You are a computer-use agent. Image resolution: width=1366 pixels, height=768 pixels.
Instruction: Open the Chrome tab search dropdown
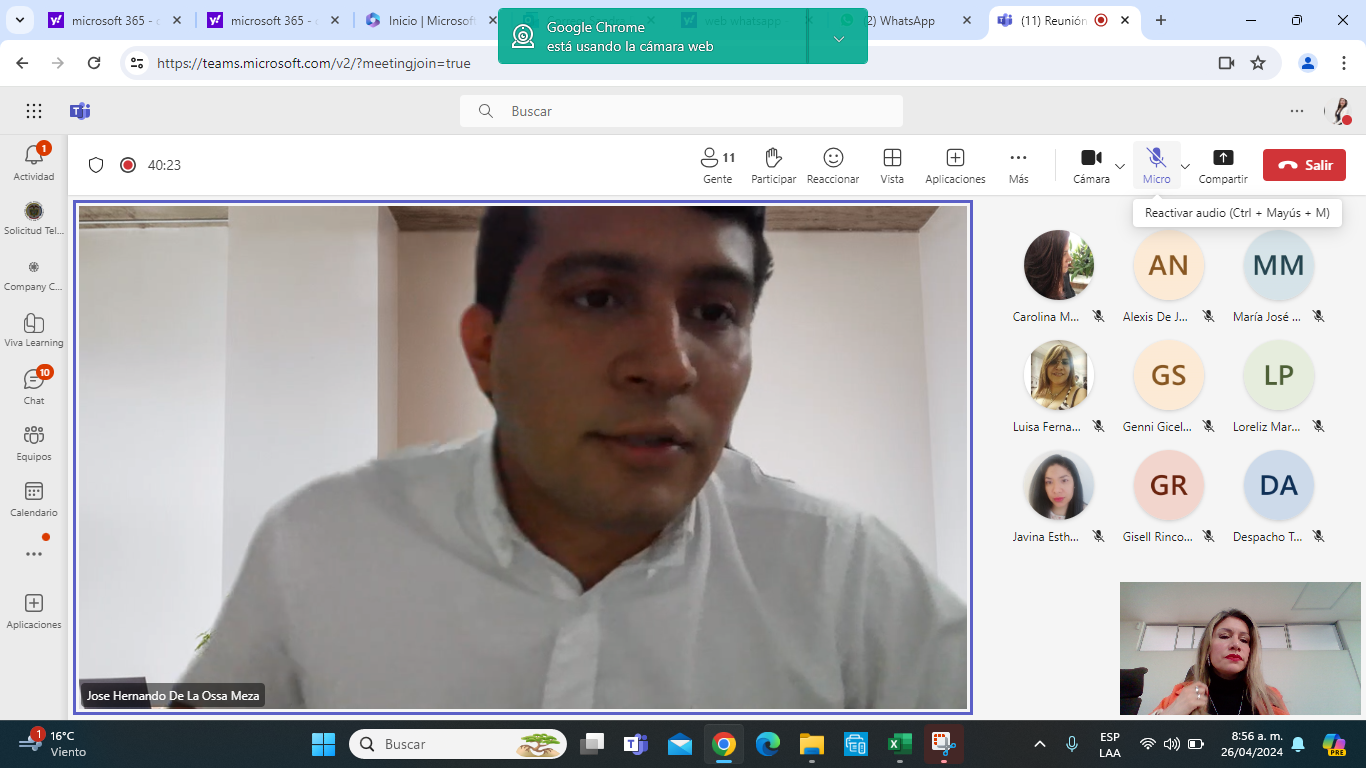click(x=20, y=20)
